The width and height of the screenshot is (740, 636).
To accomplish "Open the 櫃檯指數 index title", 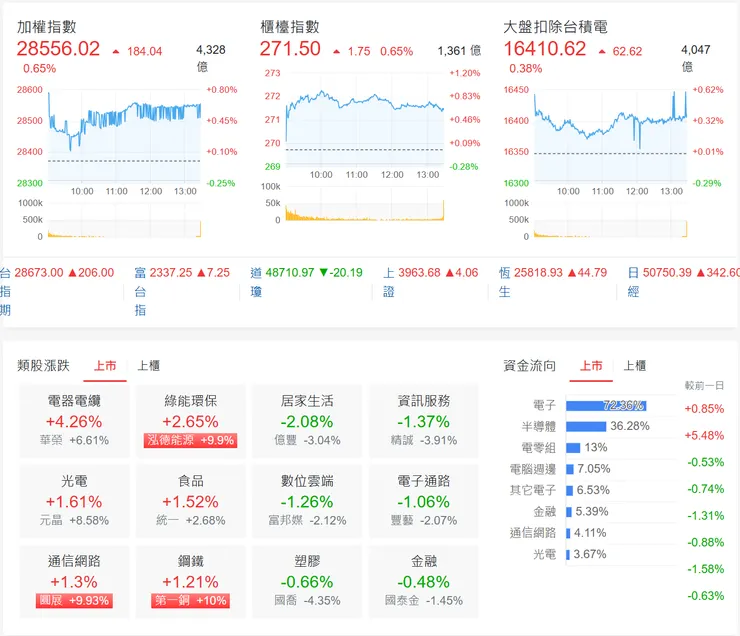I will 290,27.
